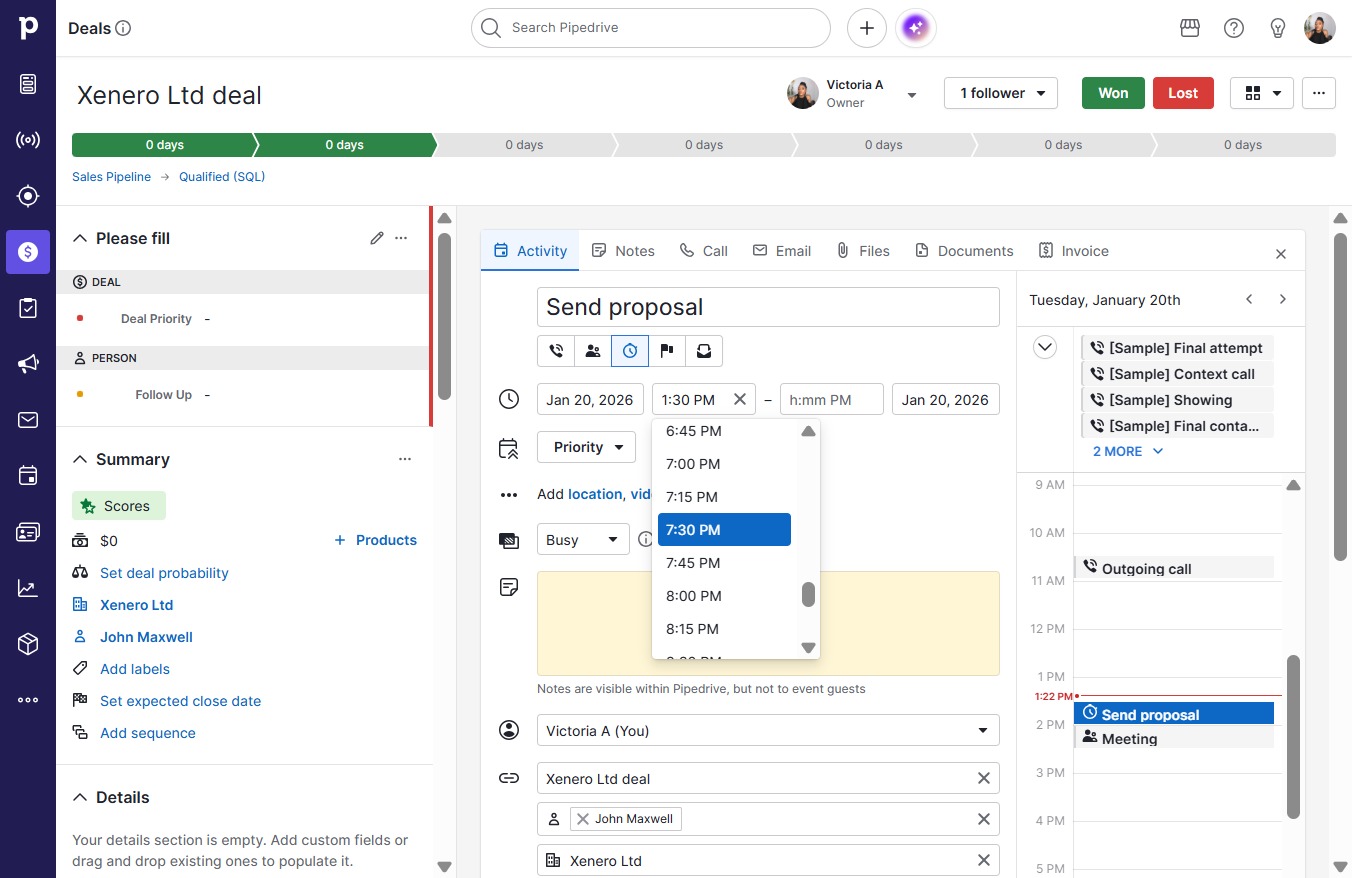Collapse the Details section

point(80,797)
